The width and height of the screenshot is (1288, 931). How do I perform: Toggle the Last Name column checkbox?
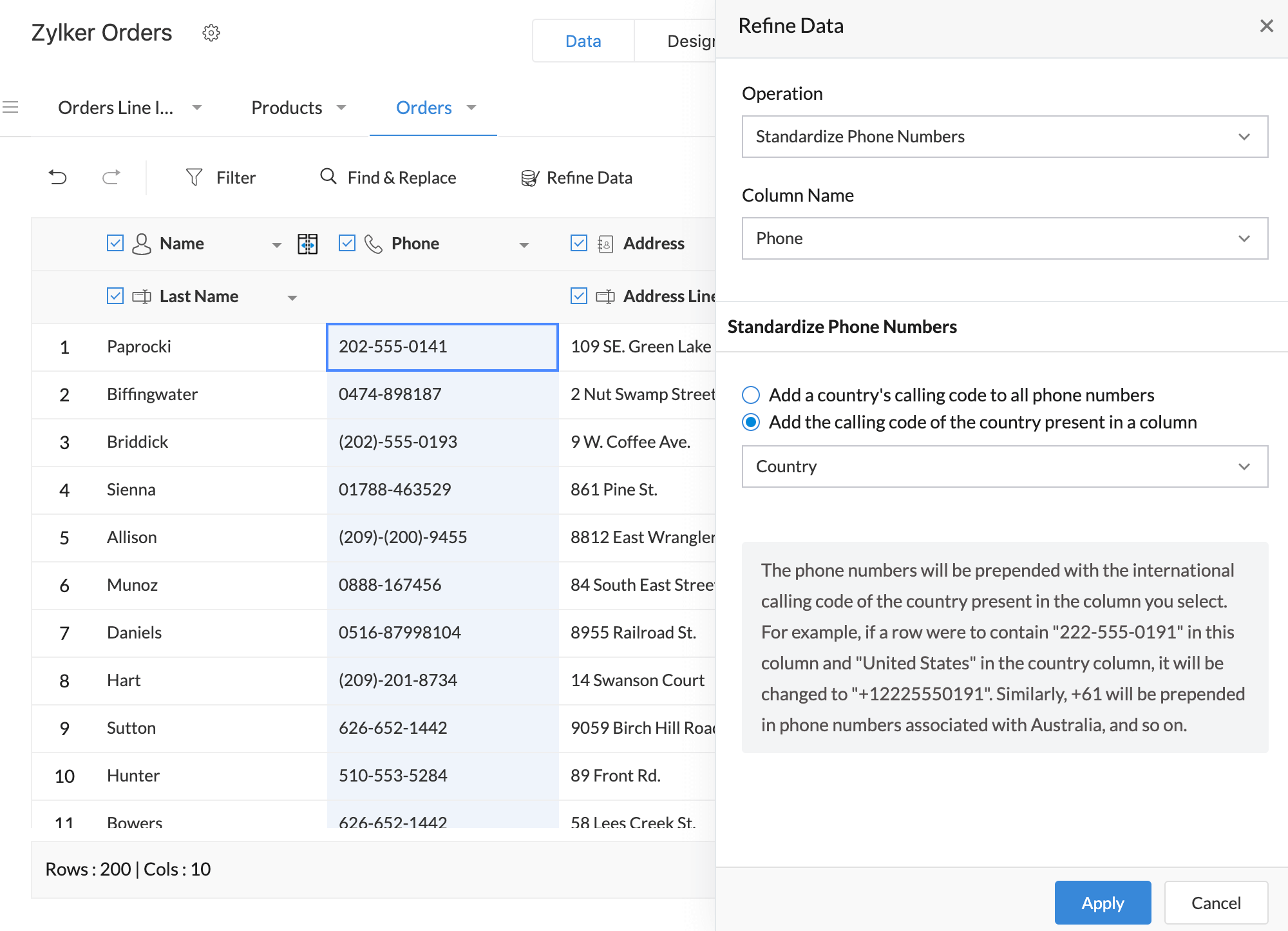pos(115,296)
